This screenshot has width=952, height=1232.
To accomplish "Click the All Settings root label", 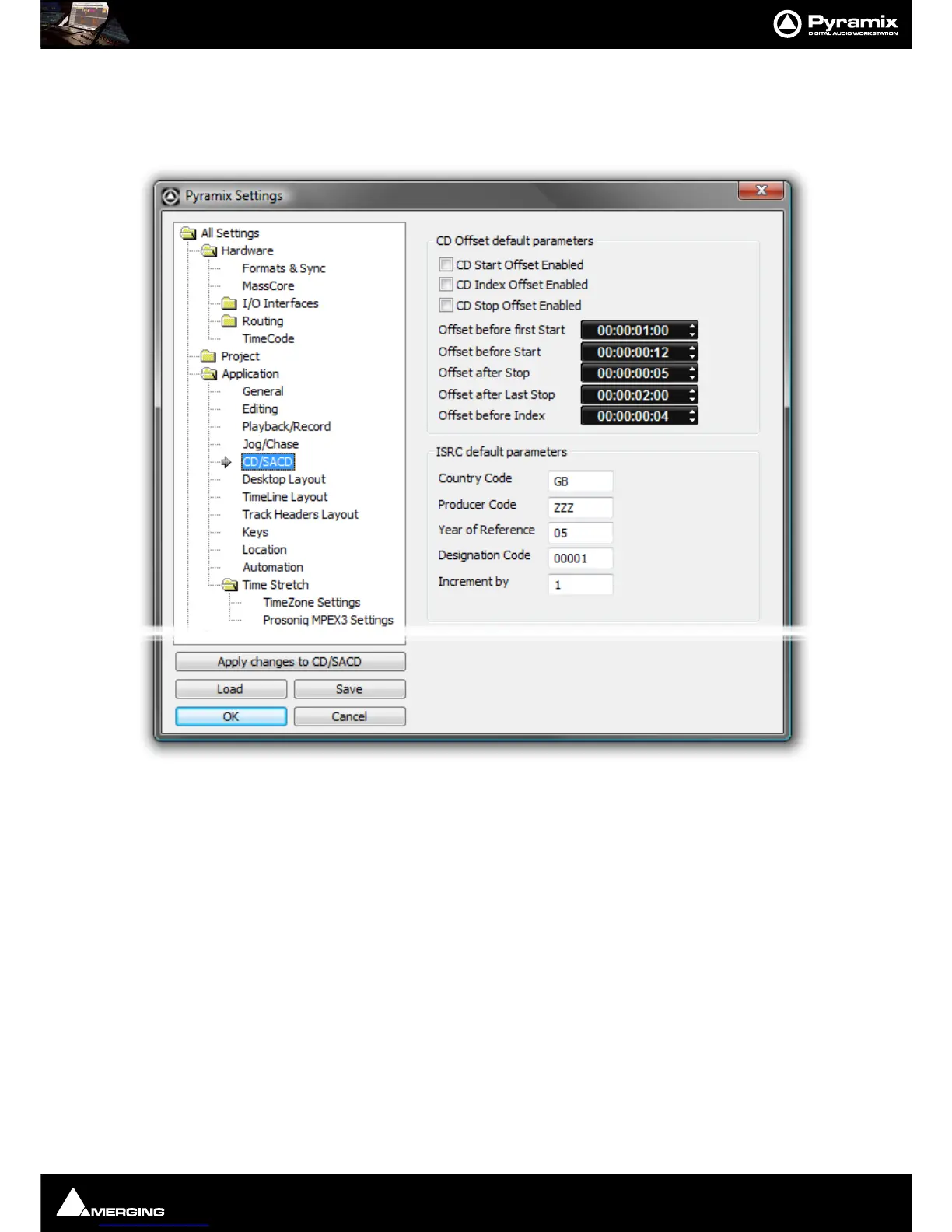I will [230, 233].
